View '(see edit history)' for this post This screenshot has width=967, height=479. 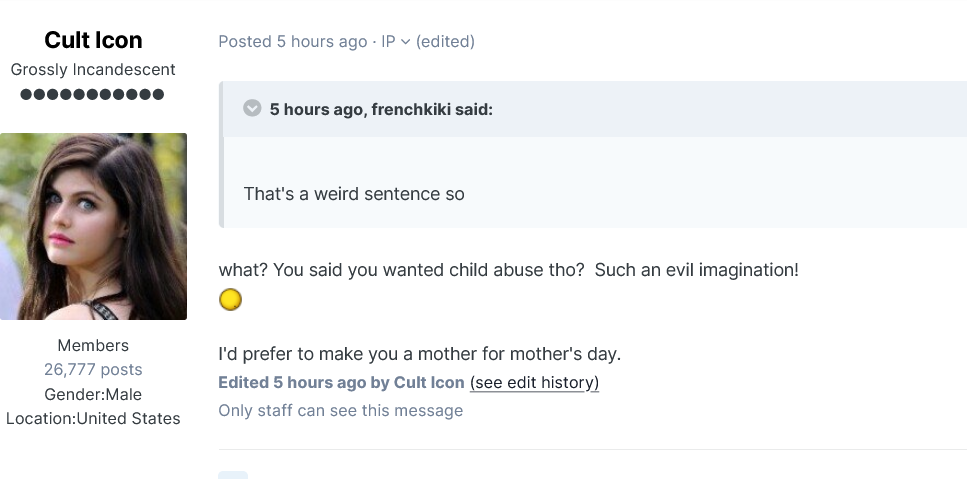534,382
